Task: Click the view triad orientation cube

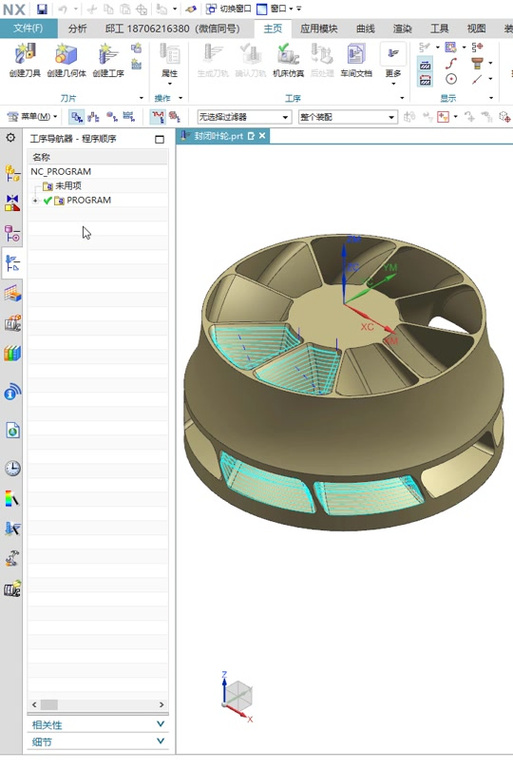Action: pyautogui.click(x=238, y=696)
